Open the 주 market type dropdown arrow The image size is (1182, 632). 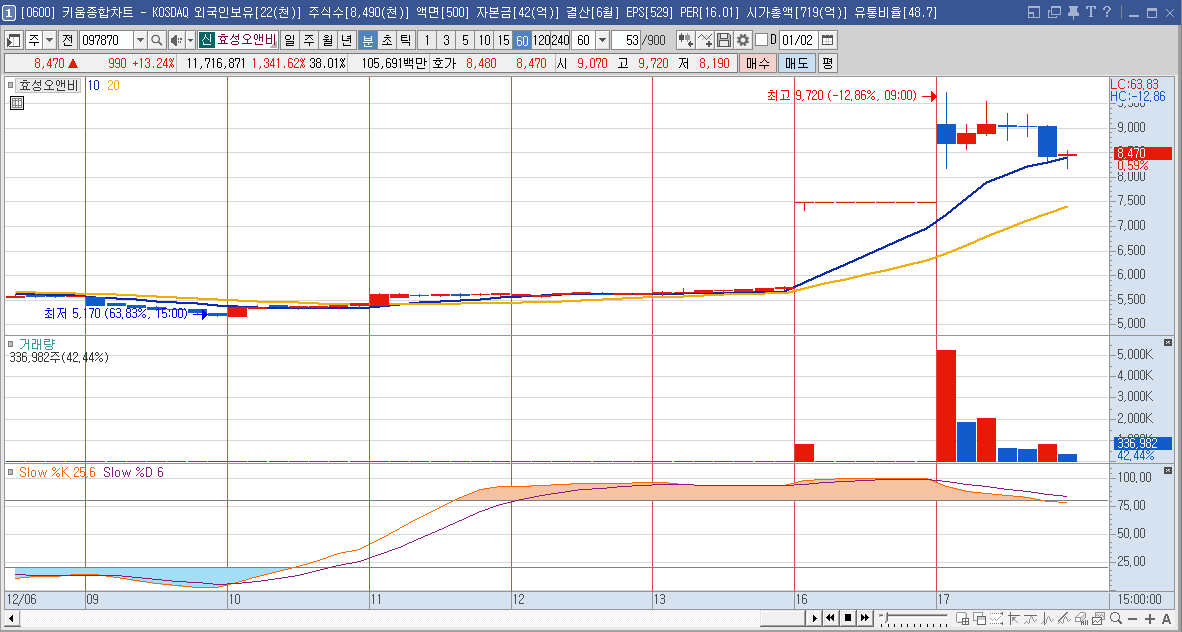tap(50, 40)
